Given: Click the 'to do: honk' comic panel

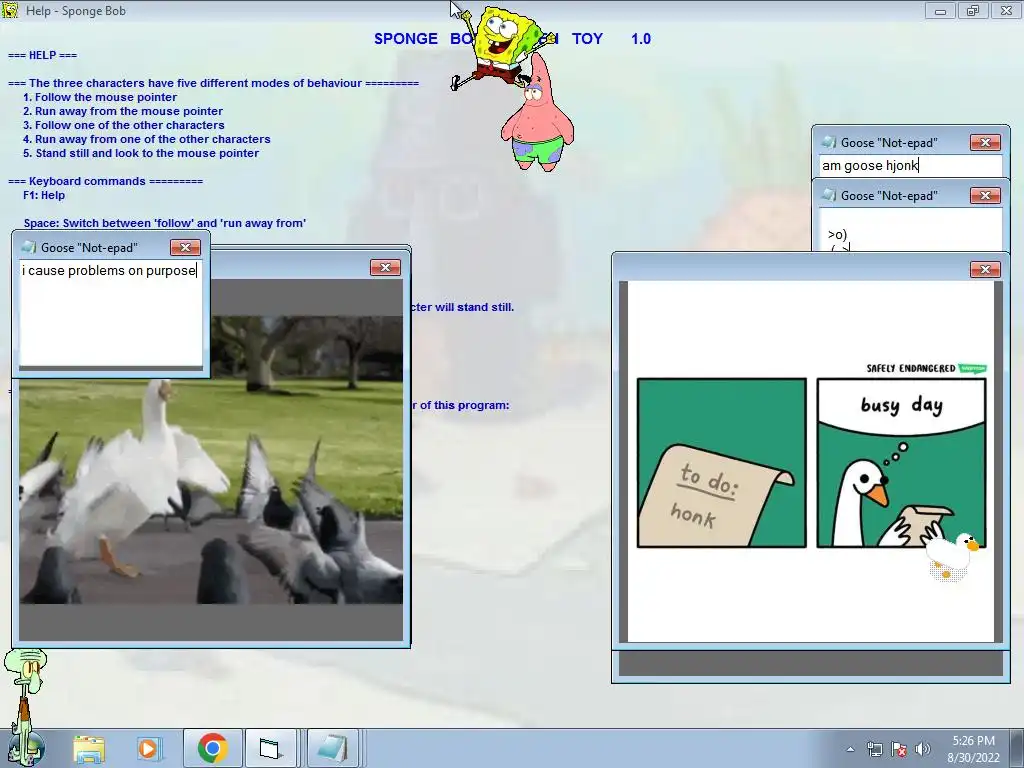Looking at the screenshot, I should pyautogui.click(x=722, y=463).
